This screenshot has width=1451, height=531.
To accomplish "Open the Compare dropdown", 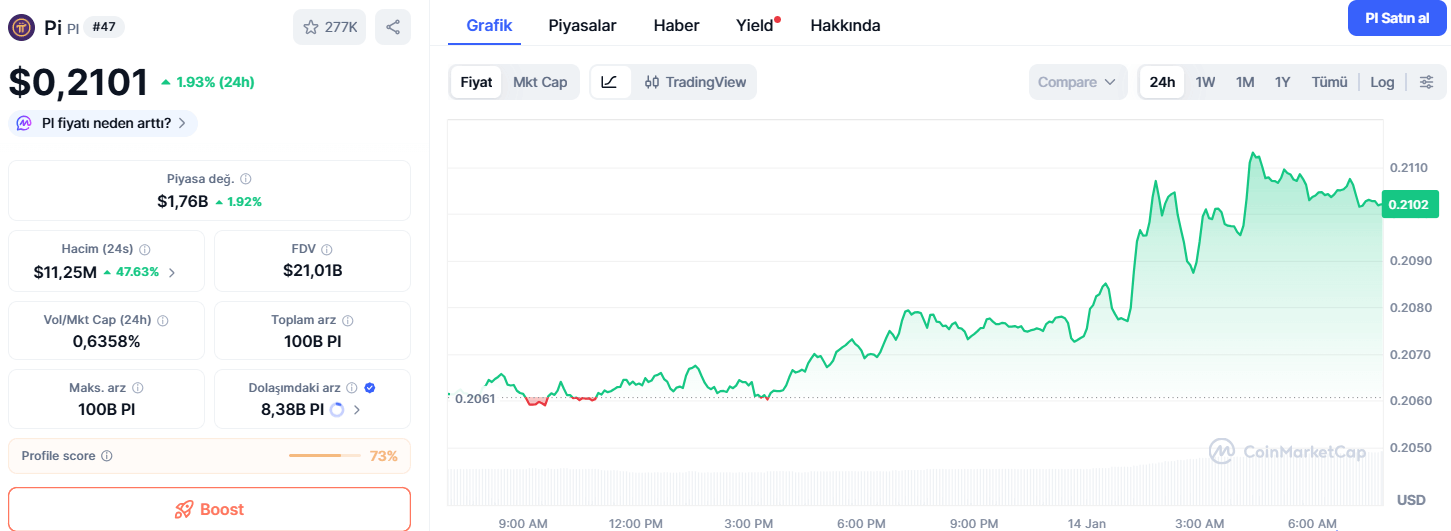I will [x=1077, y=82].
